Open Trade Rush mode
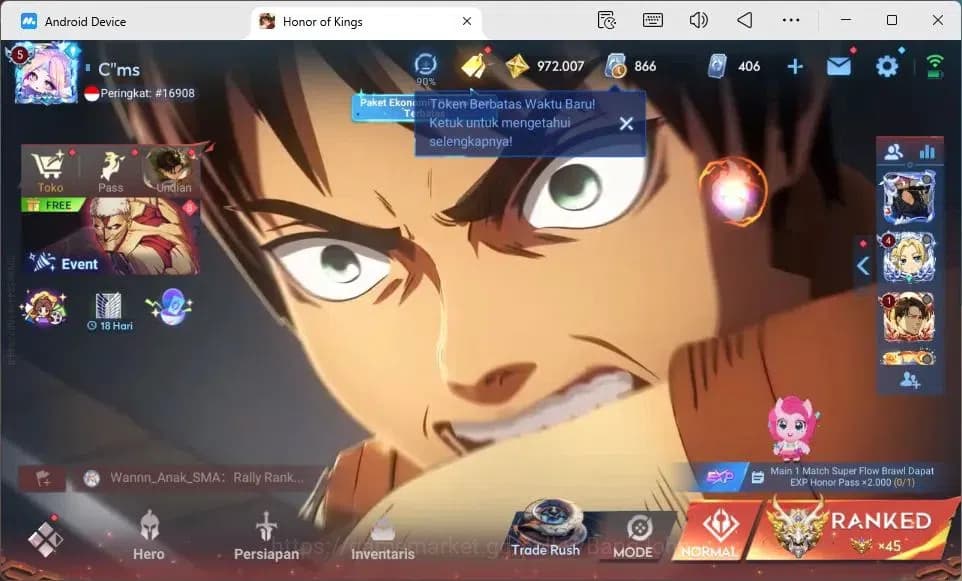 [547, 529]
